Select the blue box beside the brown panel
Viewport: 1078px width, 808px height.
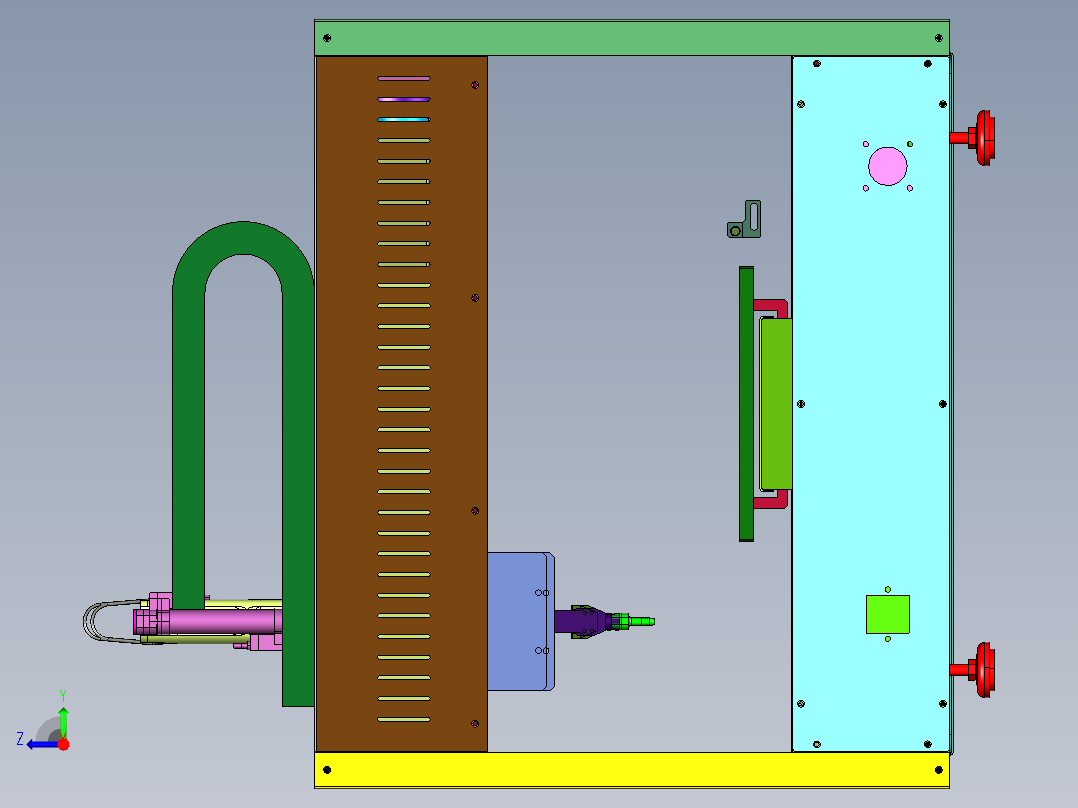pyautogui.click(x=520, y=621)
